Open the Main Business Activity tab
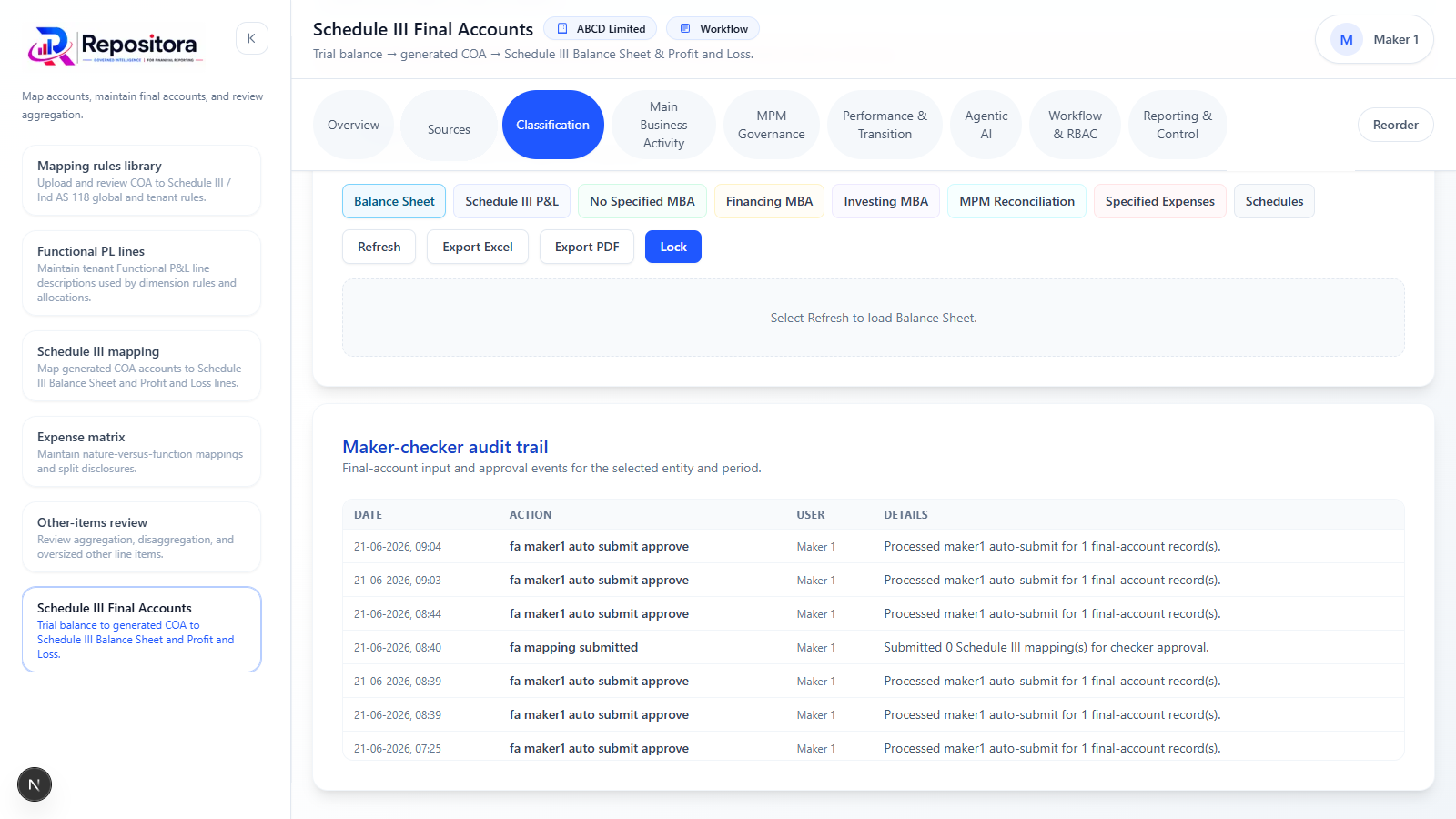 click(663, 125)
